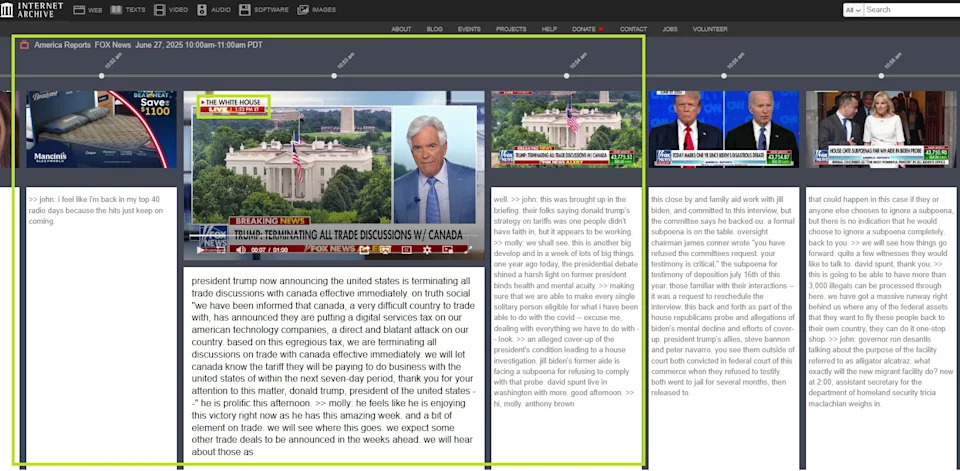Jump to the 10:52 am timeline marker
This screenshot has height=471, width=960.
pos(102,76)
